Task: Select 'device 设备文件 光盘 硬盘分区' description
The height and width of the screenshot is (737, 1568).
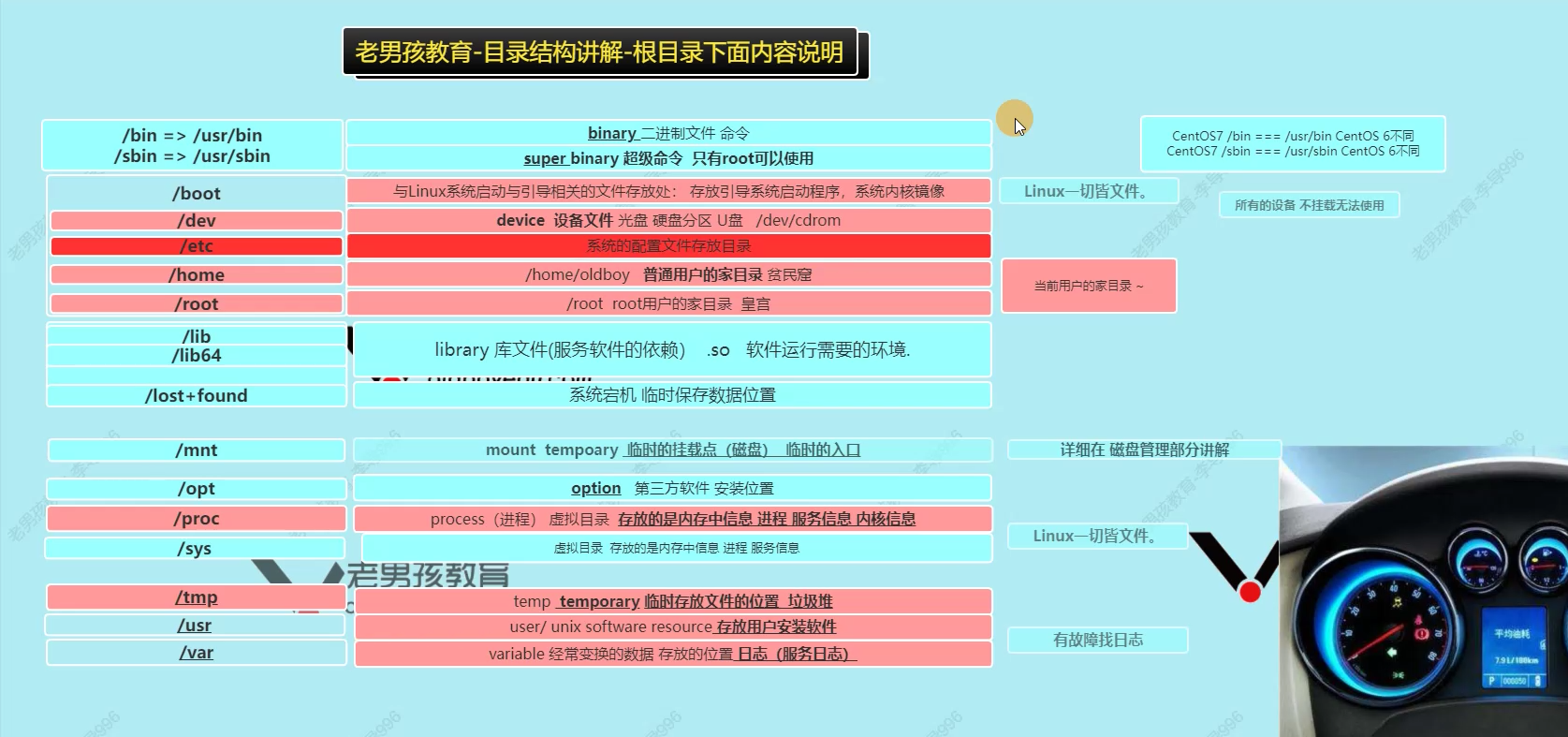Action: click(x=668, y=220)
